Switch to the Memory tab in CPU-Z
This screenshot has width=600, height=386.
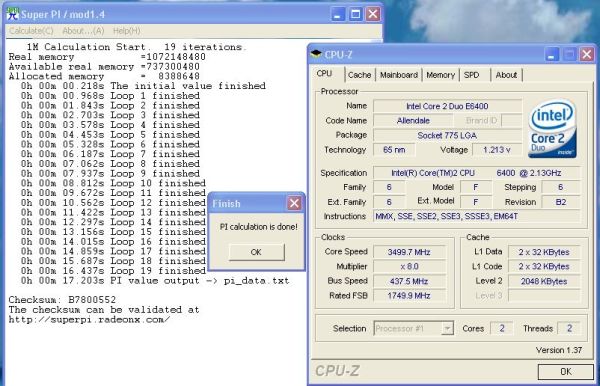pos(440,75)
